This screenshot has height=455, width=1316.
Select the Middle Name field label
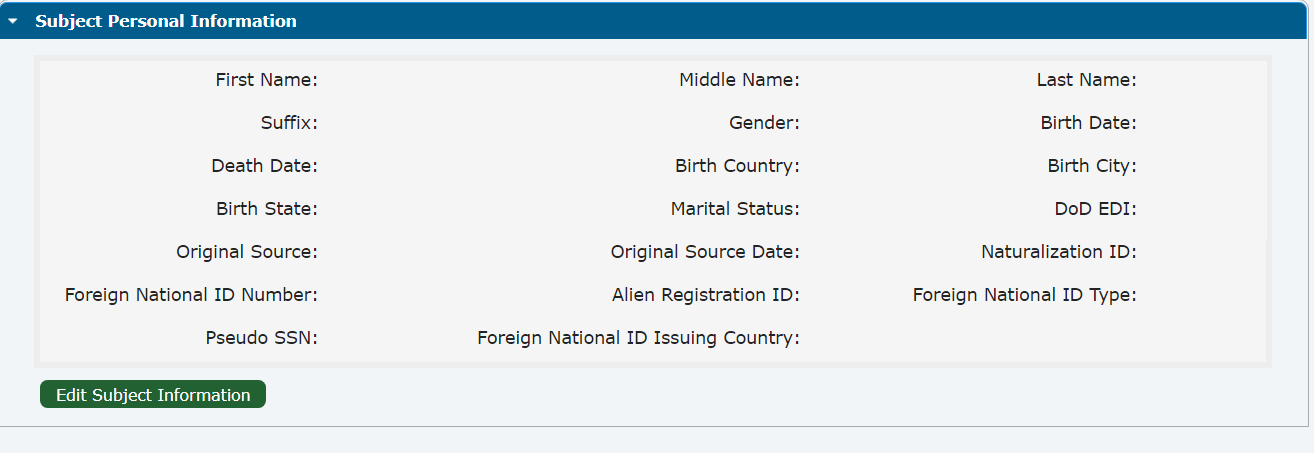pos(738,80)
